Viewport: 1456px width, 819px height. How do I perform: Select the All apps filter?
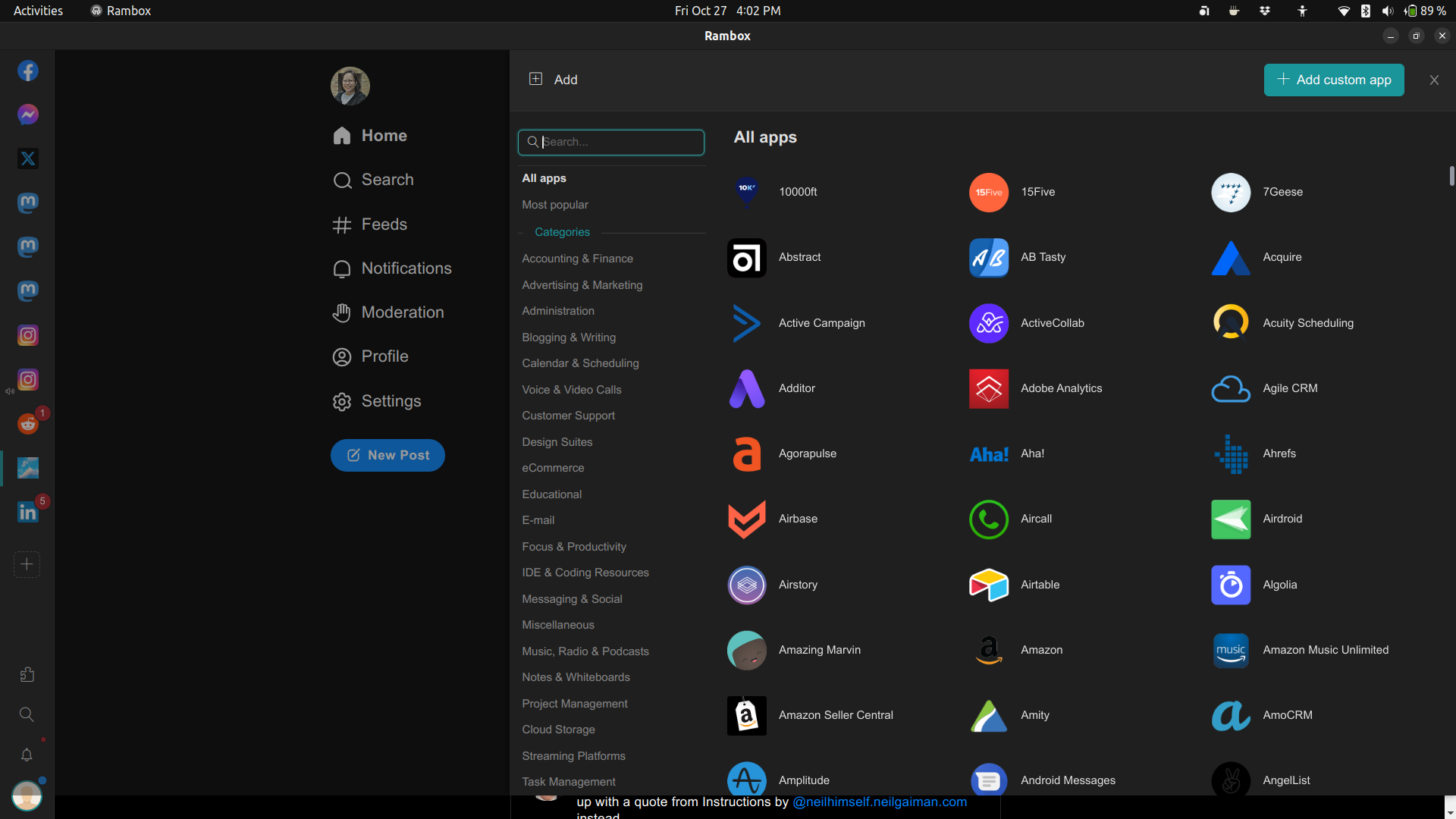[x=544, y=178]
